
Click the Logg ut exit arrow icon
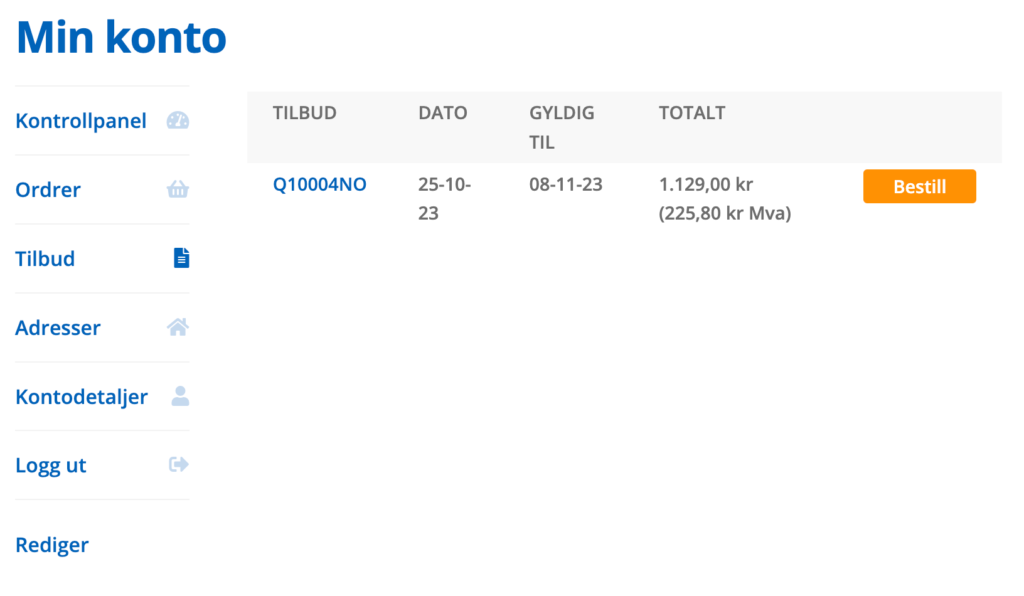coord(179,464)
